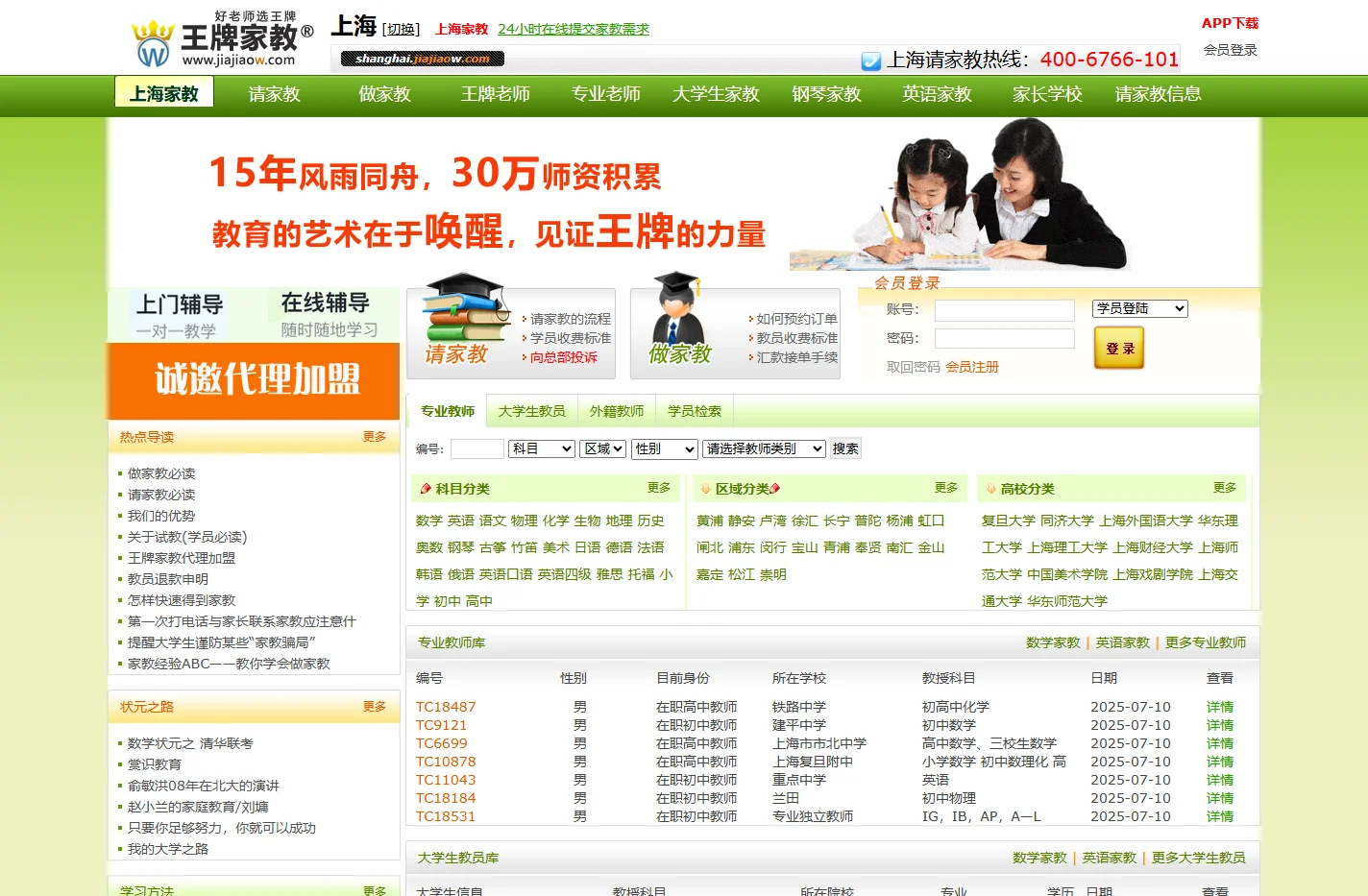Image resolution: width=1368 pixels, height=896 pixels.
Task: Open the 做家教必读 article
Action: 161,473
